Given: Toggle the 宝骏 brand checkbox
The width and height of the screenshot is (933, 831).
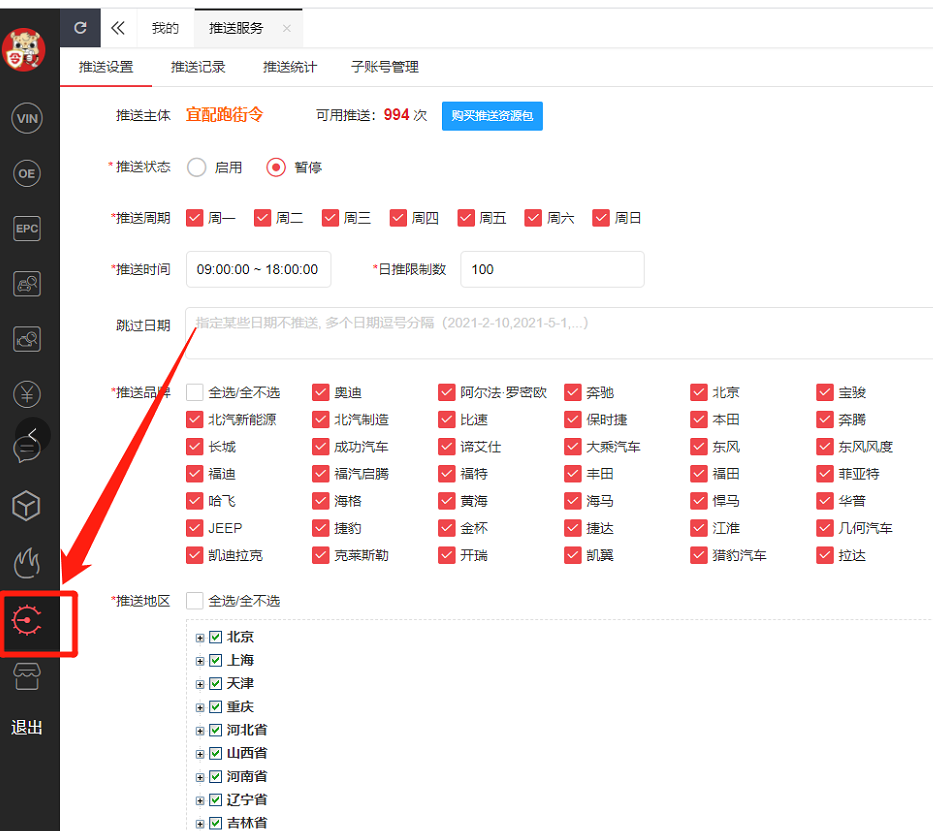Looking at the screenshot, I should 825,393.
